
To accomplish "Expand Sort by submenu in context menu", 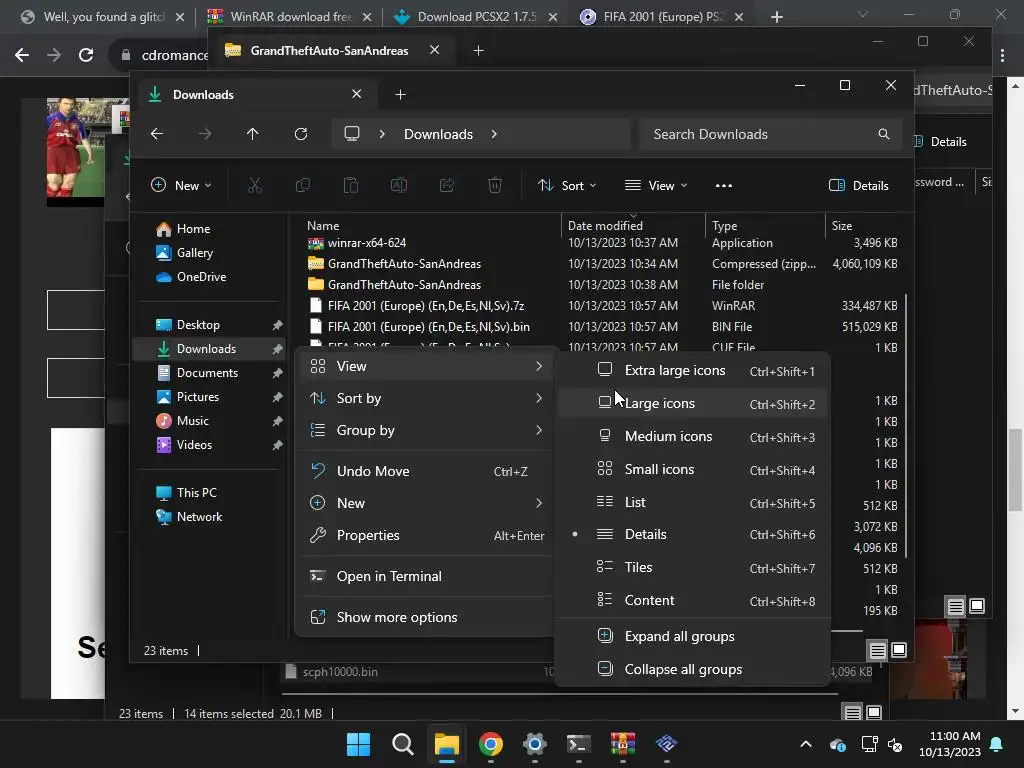I will (x=427, y=398).
